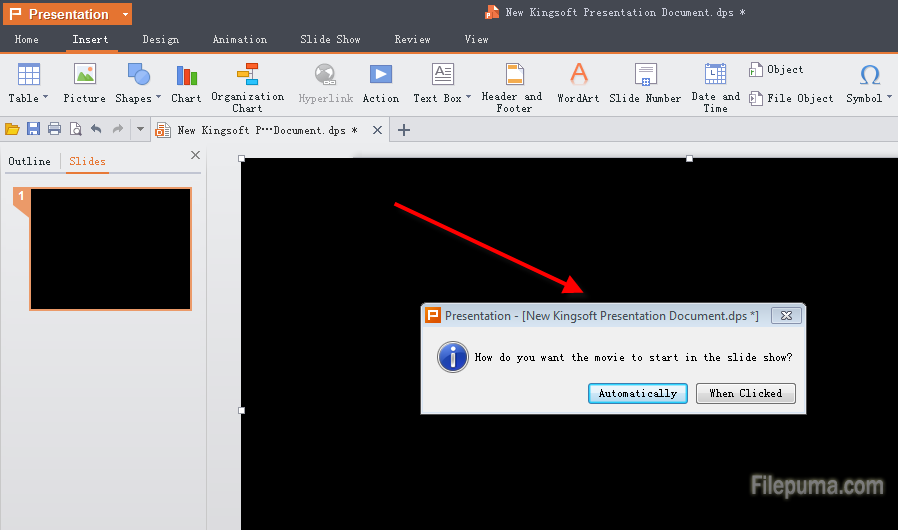
Task: Click the Print icon in quick toolbar
Action: point(54,129)
